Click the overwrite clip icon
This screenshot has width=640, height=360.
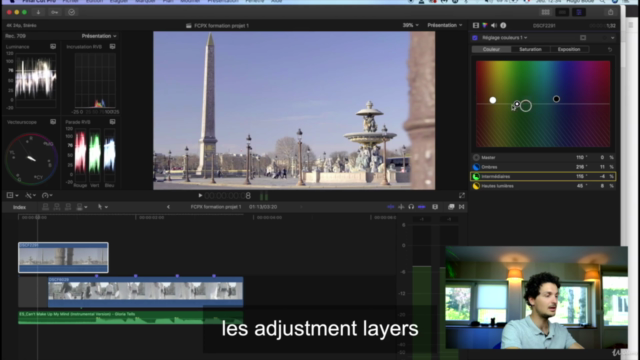81,207
